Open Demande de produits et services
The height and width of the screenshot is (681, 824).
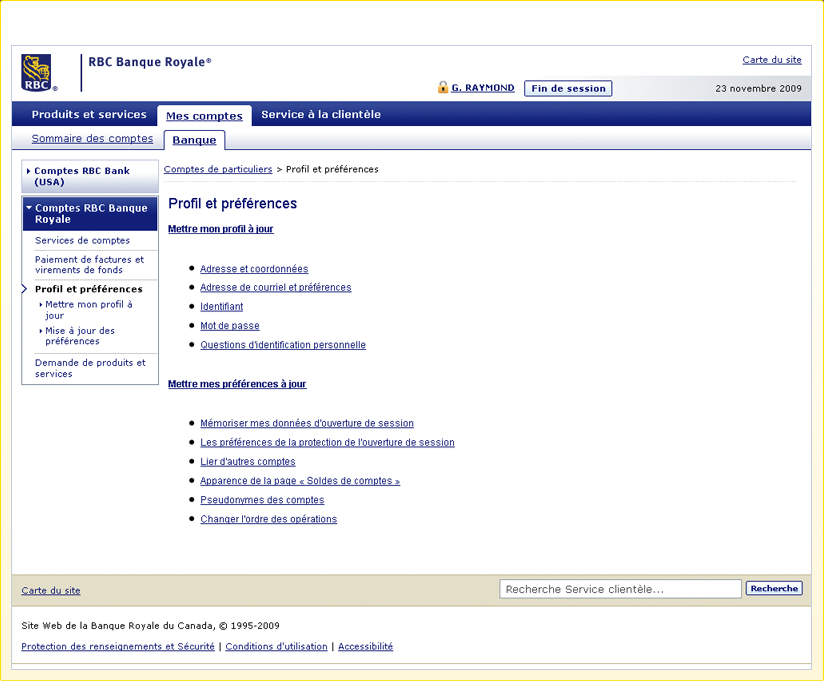coord(90,368)
